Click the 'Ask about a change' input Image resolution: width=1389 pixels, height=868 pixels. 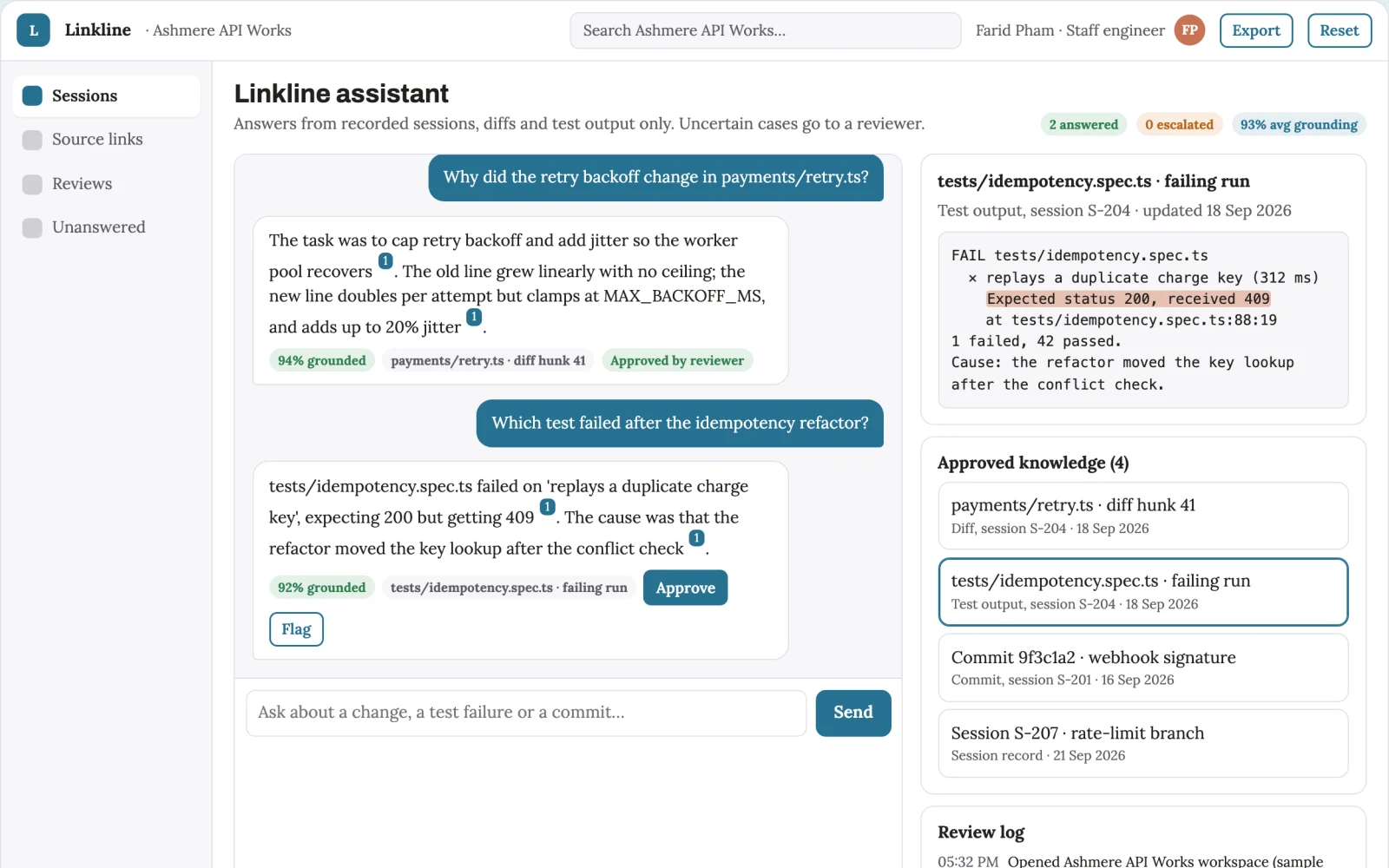526,713
